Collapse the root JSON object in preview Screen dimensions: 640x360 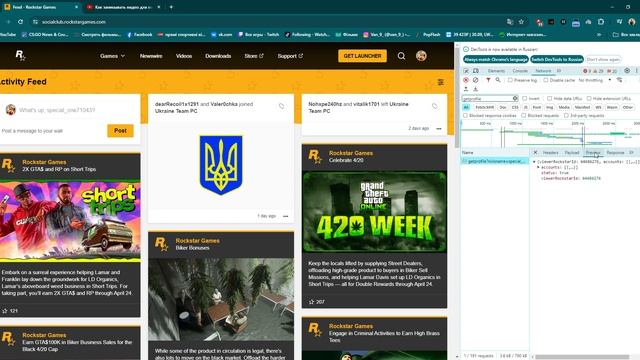click(x=534, y=162)
